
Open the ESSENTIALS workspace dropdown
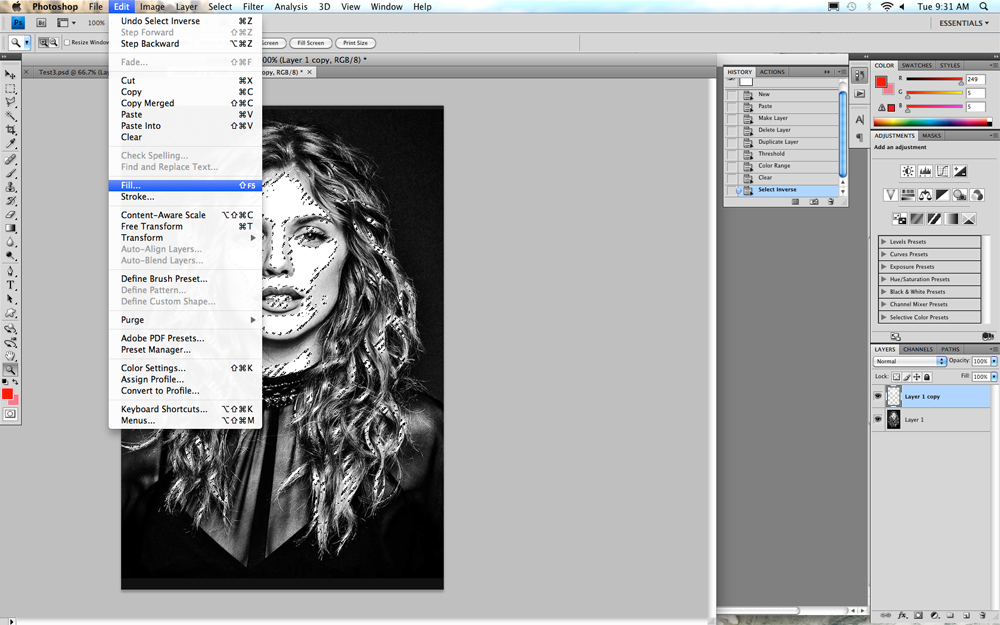[964, 23]
